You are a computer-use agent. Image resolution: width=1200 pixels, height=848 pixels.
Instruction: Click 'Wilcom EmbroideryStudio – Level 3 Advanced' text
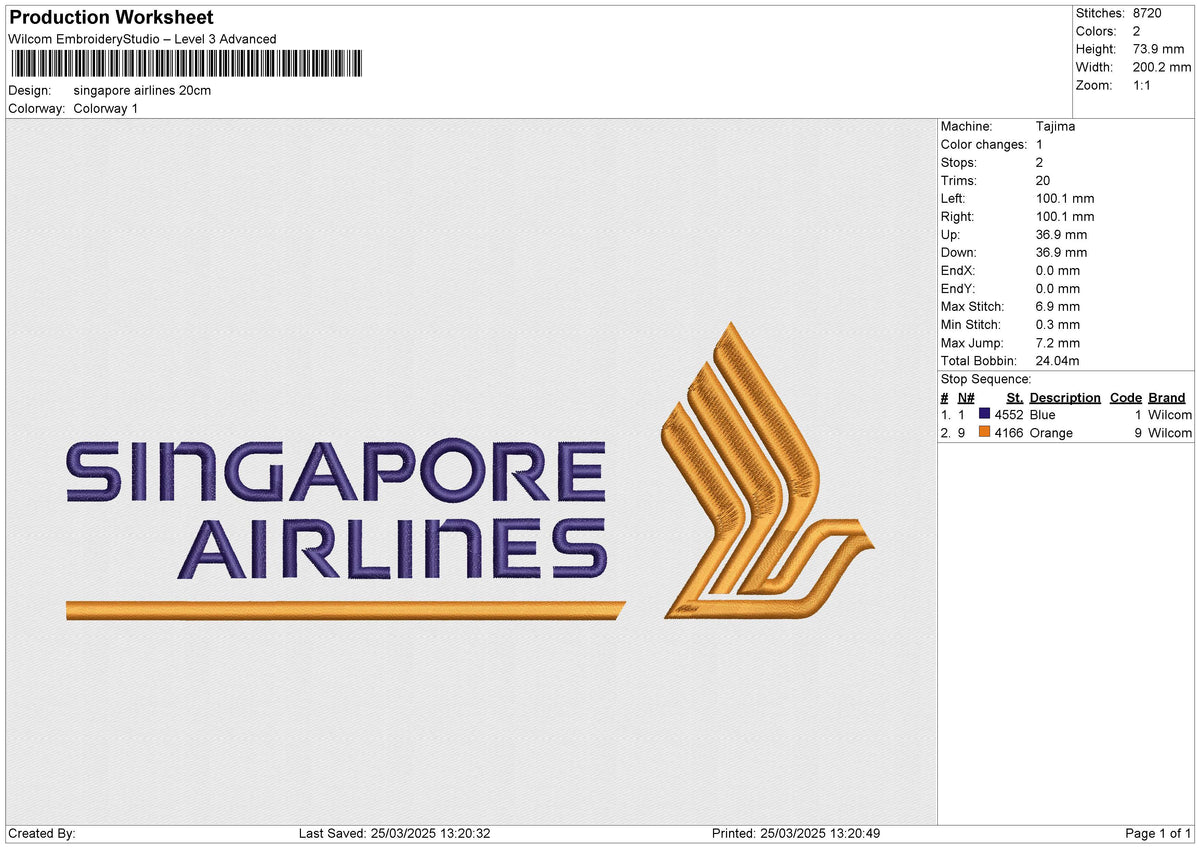click(x=142, y=39)
